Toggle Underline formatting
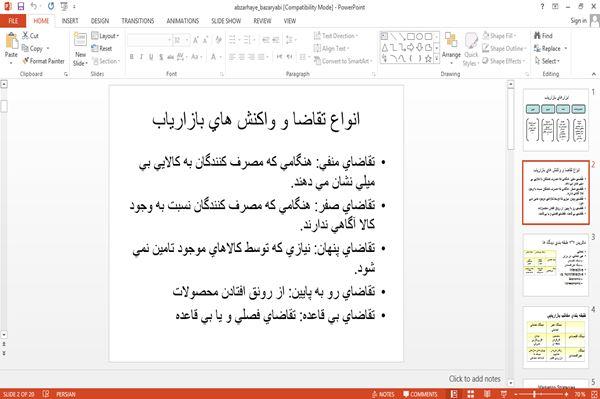The width and height of the screenshot is (600, 399). 151,57
